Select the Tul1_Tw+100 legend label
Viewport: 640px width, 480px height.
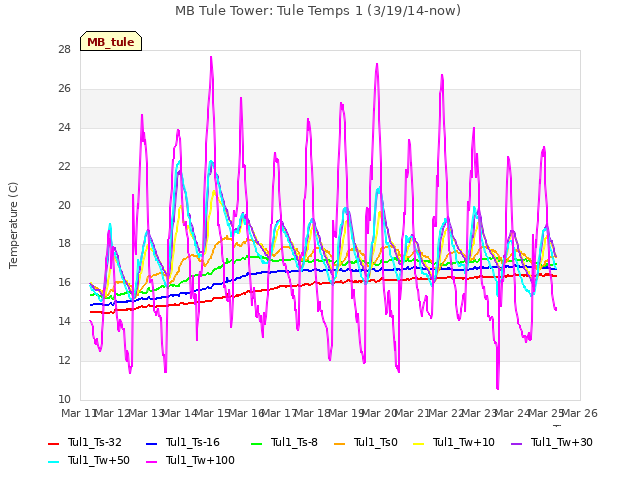coord(200,460)
